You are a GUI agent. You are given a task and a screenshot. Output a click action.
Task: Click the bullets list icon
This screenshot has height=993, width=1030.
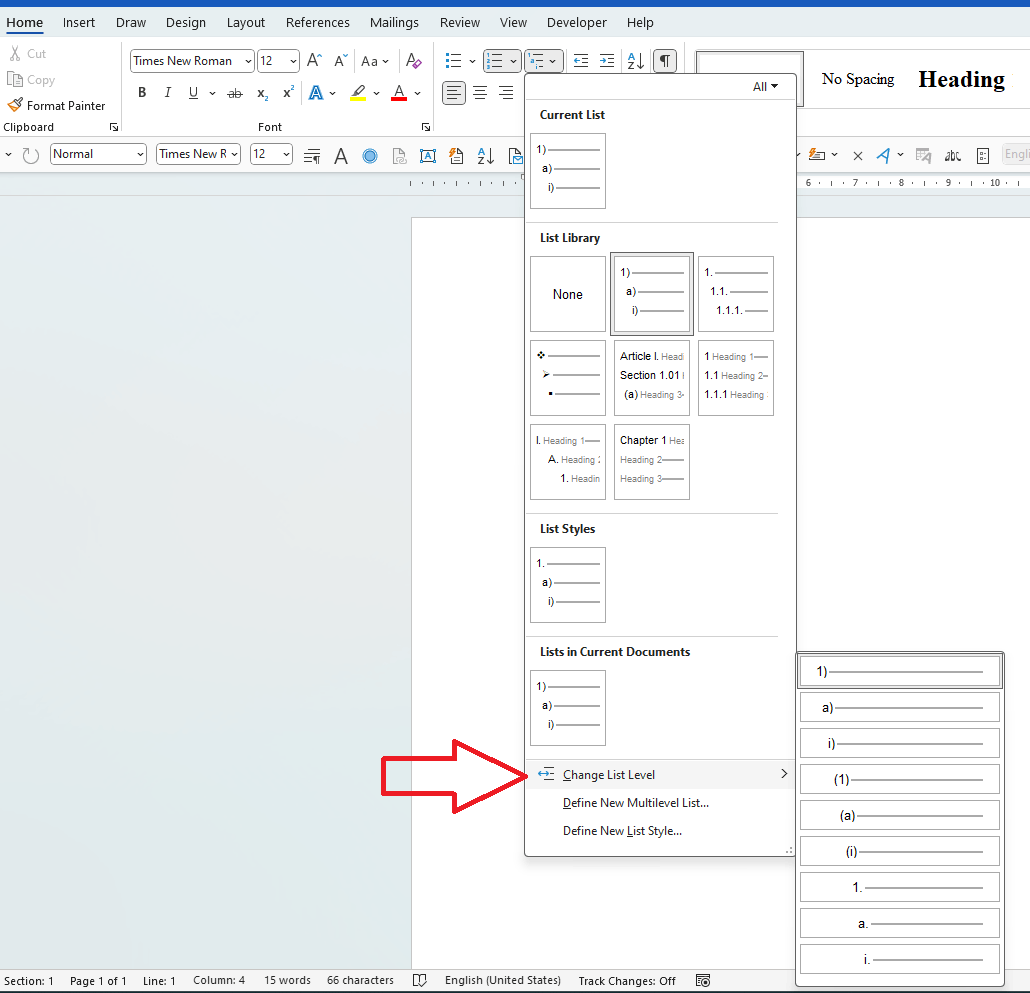tap(453, 61)
